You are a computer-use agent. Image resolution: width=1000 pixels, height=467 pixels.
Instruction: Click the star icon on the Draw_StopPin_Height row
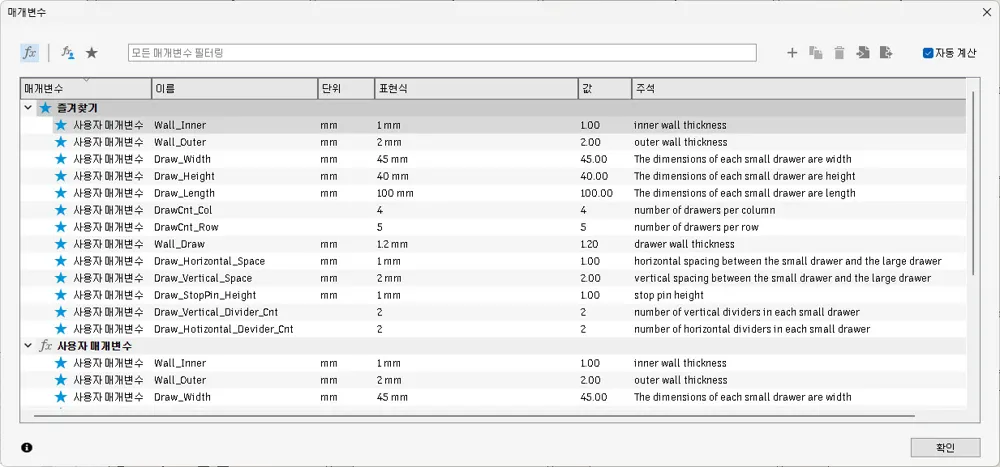point(61,295)
